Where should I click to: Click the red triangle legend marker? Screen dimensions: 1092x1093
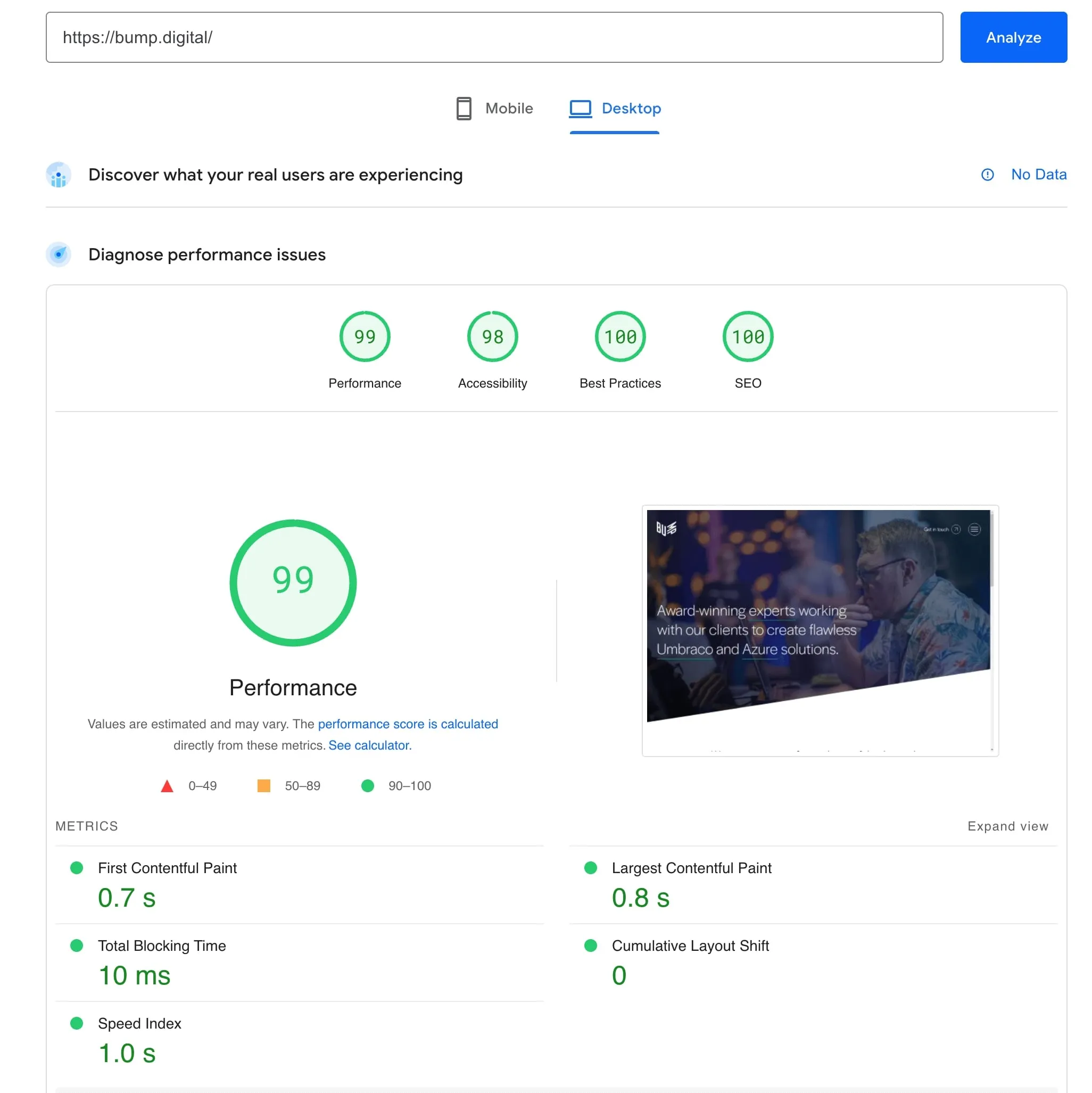(x=167, y=786)
